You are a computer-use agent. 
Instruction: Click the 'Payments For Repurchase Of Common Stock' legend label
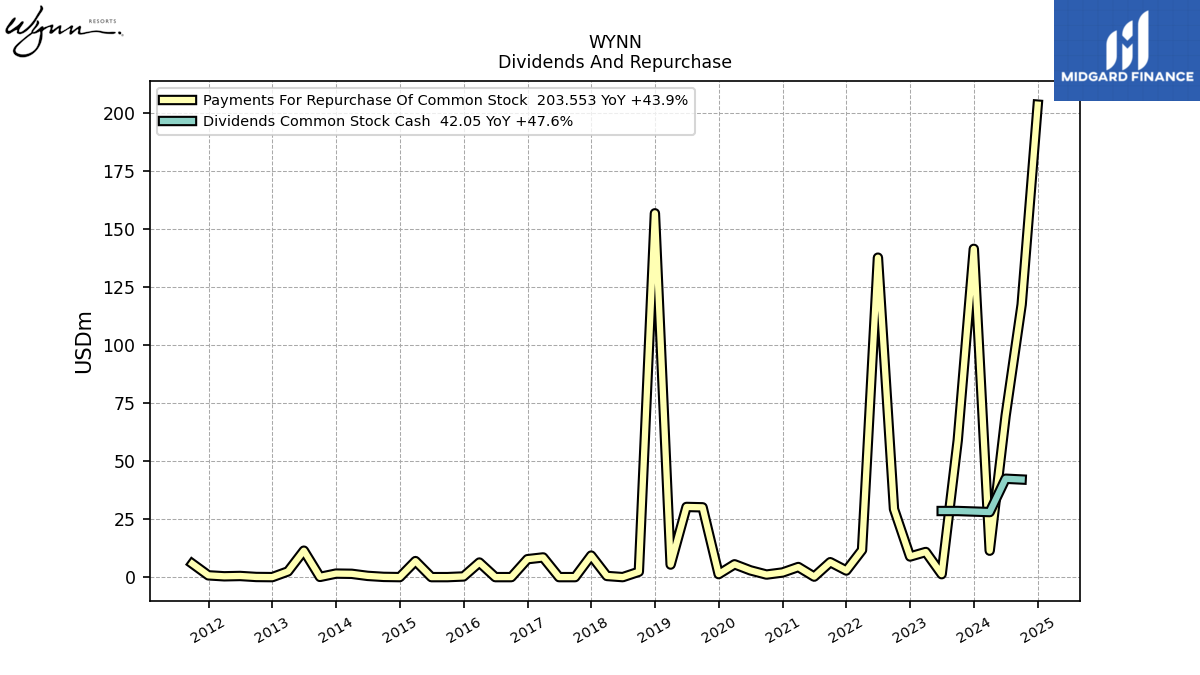pyautogui.click(x=365, y=100)
